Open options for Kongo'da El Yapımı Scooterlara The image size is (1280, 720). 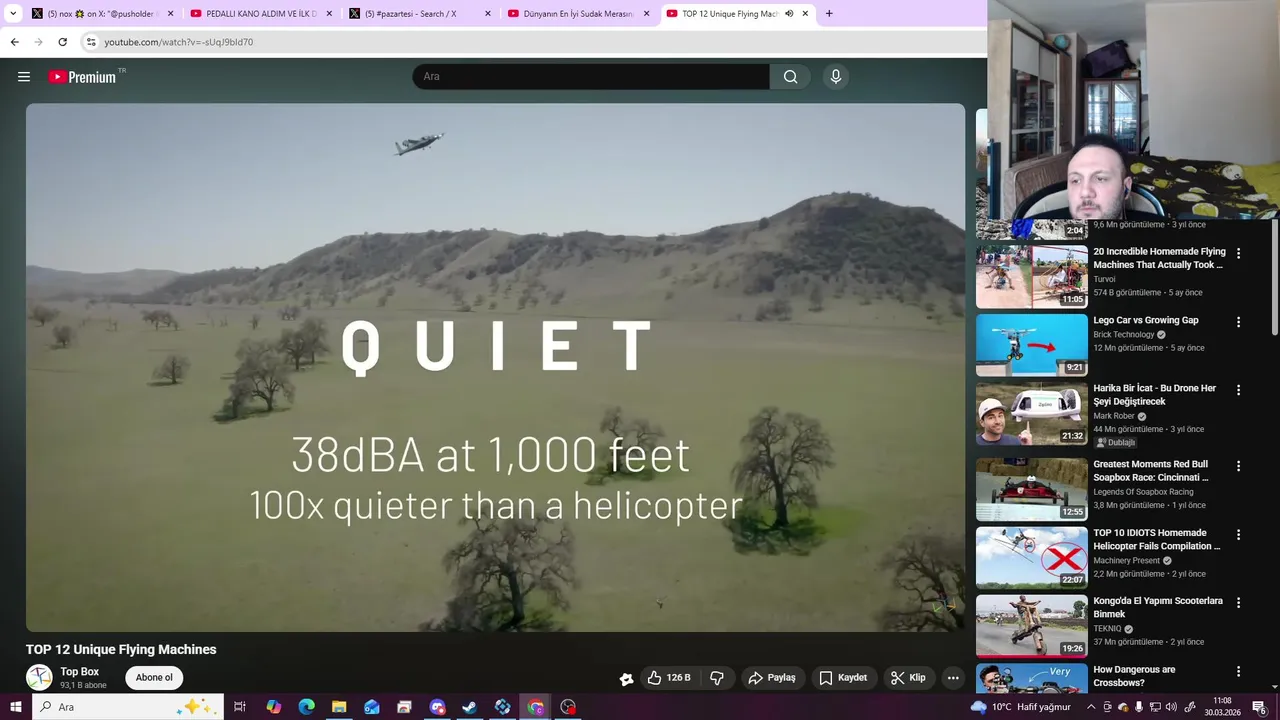[x=1238, y=603]
